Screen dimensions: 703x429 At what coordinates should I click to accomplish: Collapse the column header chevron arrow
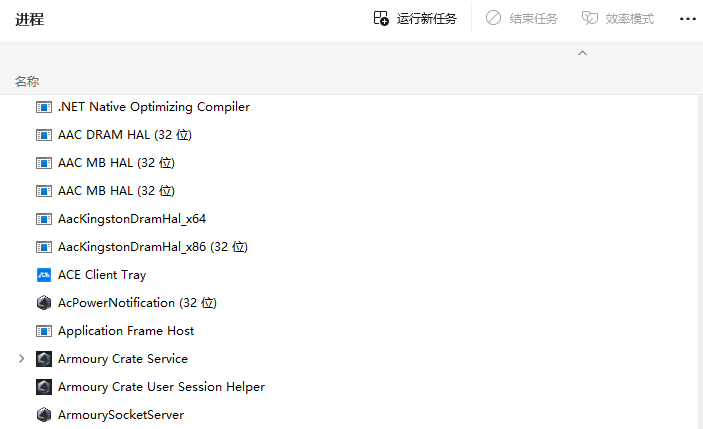[x=583, y=53]
